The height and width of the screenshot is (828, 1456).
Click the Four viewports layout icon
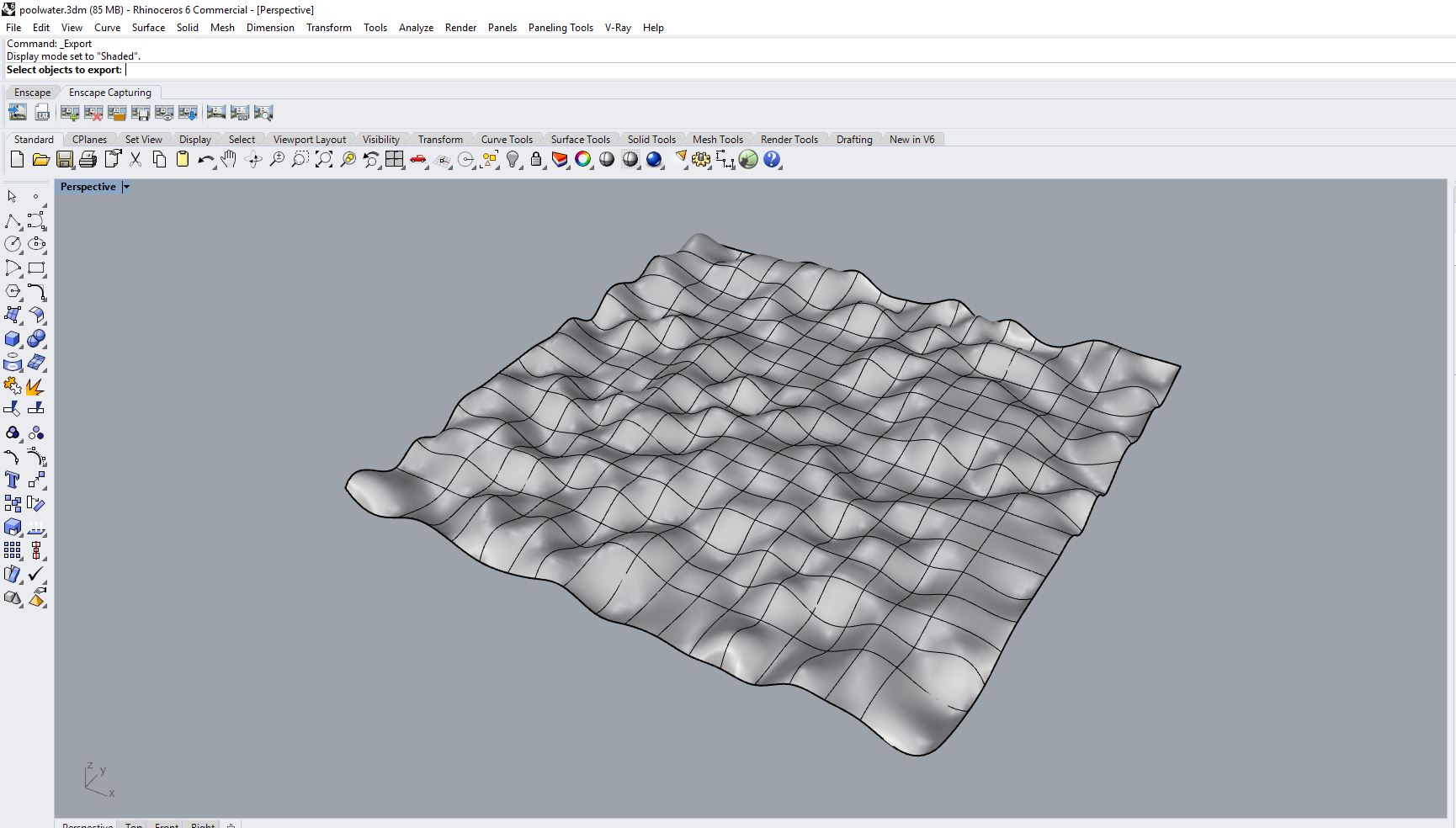pos(395,159)
